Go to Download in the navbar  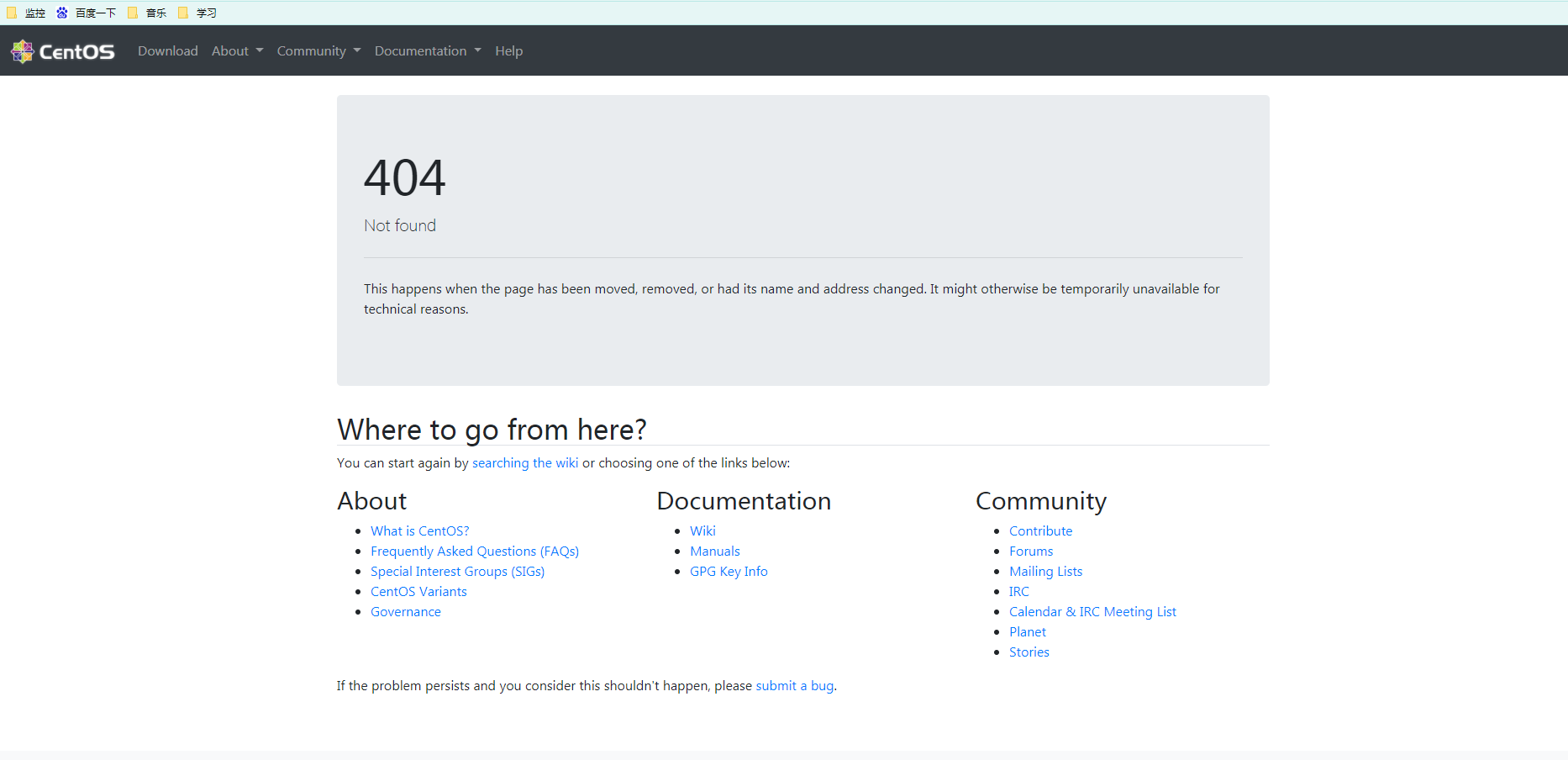[168, 51]
